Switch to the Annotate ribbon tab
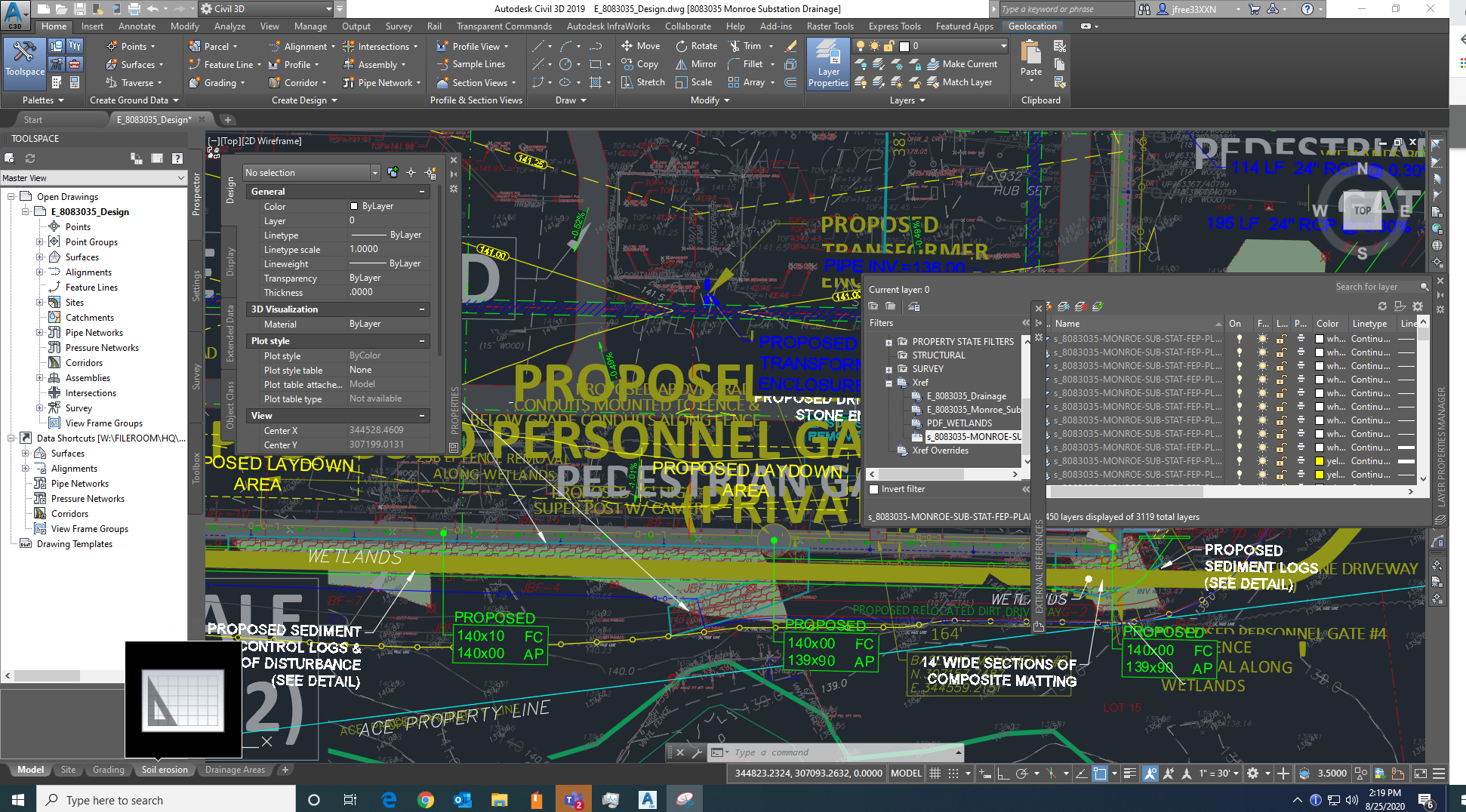 137,26
